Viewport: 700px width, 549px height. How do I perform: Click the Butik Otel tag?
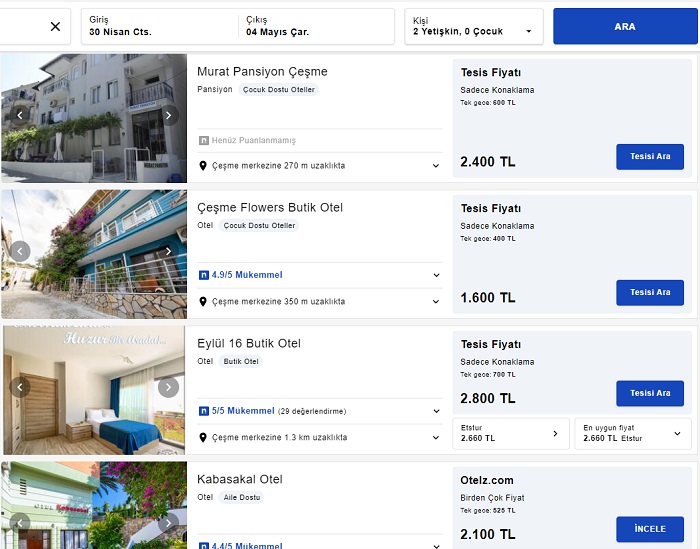241,362
